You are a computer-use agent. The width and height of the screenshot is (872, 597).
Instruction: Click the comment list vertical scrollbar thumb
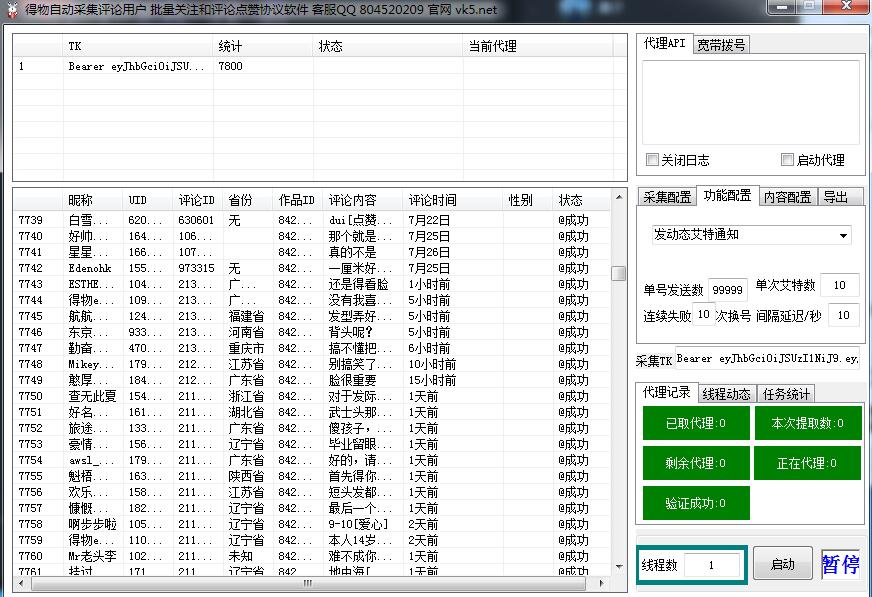click(619, 273)
